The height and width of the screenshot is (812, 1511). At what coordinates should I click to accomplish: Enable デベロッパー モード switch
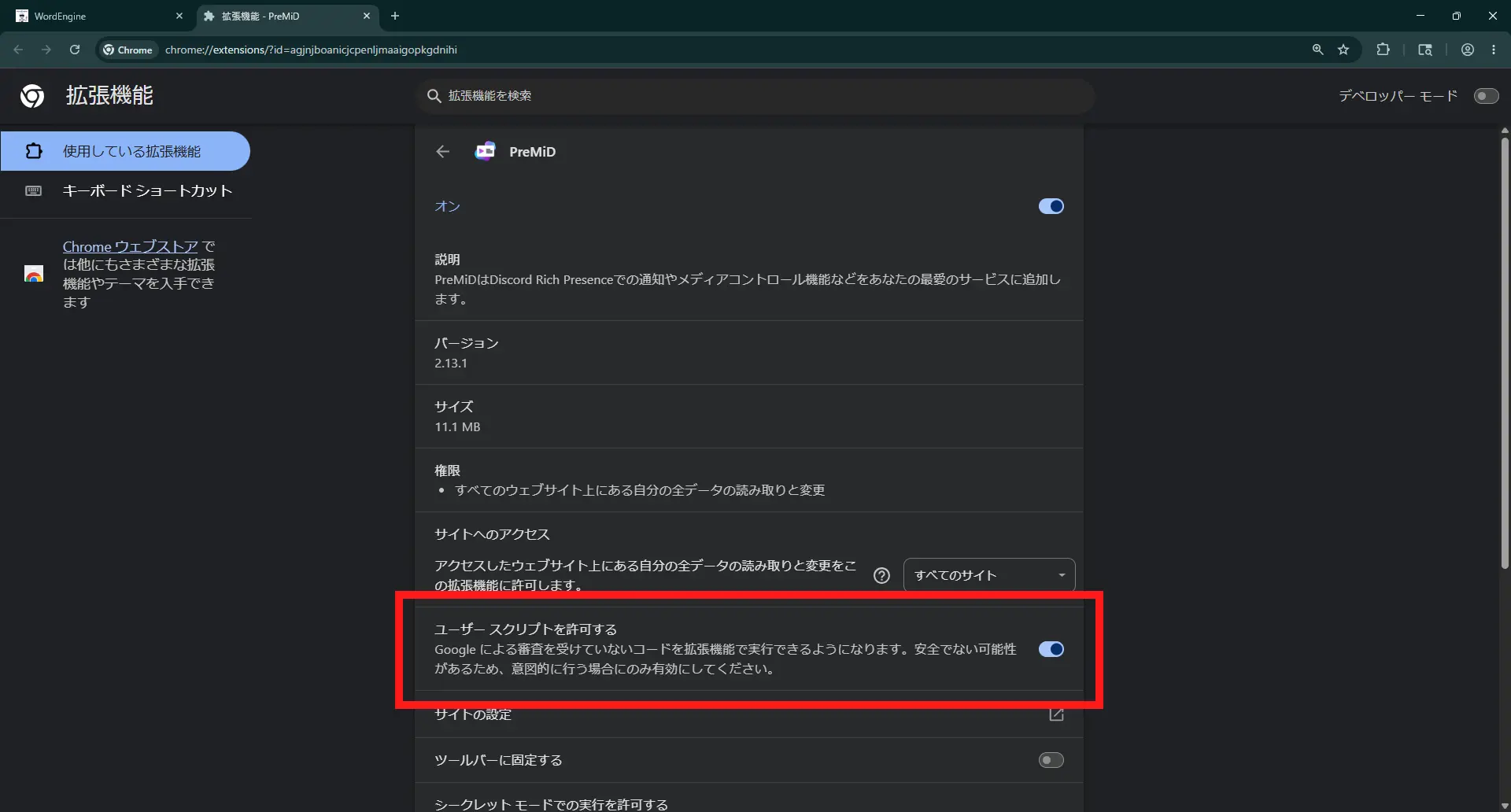coord(1486,96)
